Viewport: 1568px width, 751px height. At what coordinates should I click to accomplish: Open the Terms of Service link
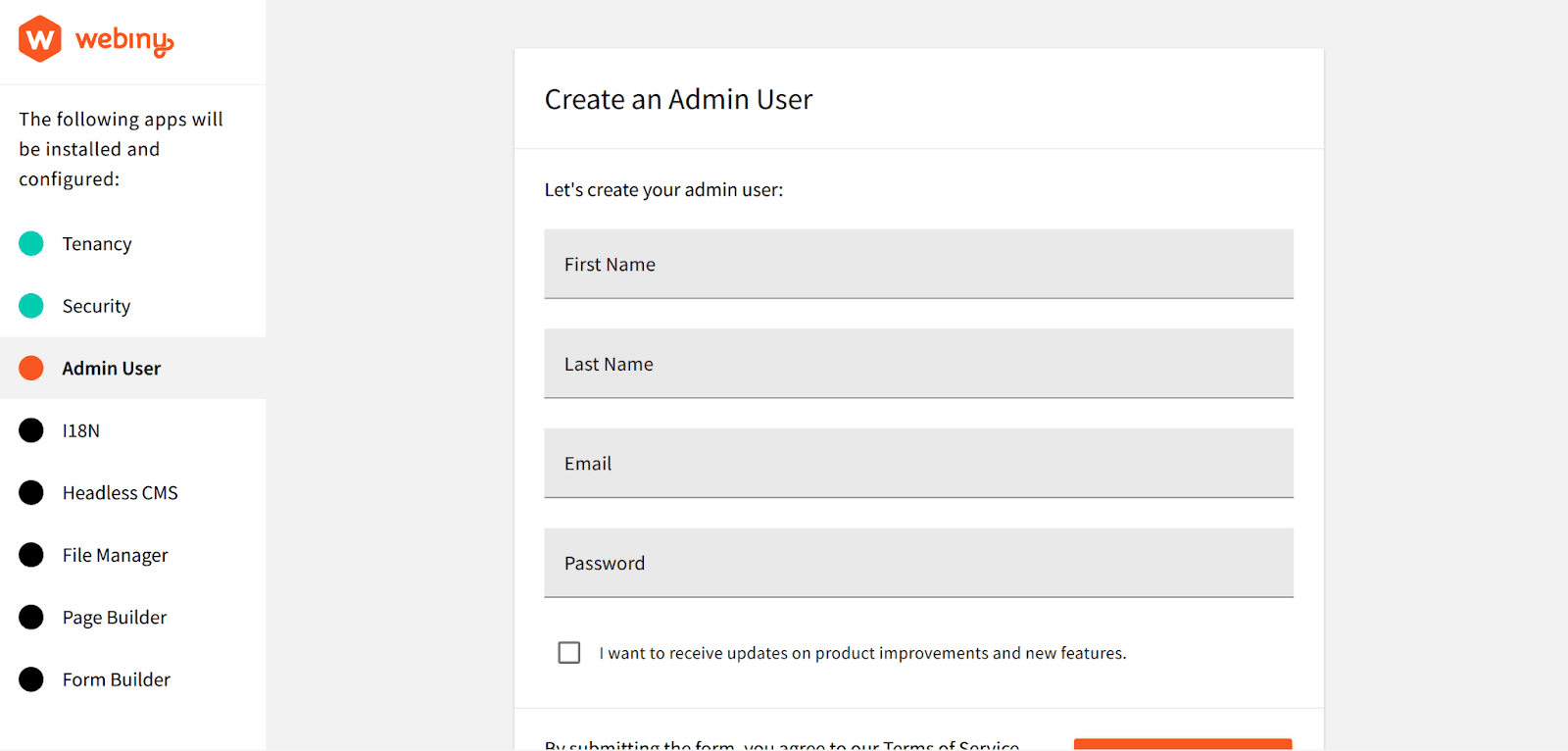tap(948, 745)
